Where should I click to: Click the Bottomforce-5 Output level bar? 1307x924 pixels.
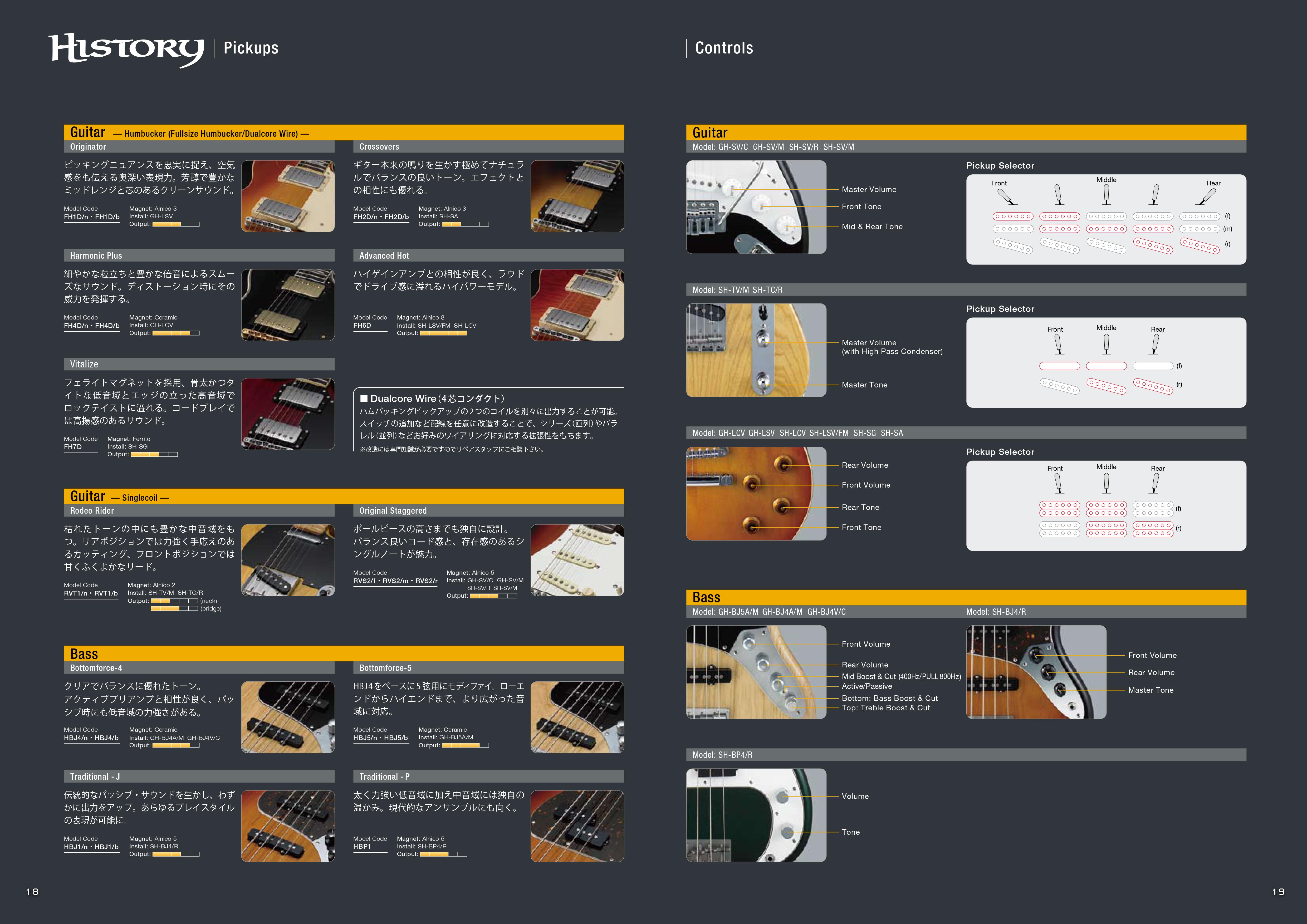pos(465,745)
